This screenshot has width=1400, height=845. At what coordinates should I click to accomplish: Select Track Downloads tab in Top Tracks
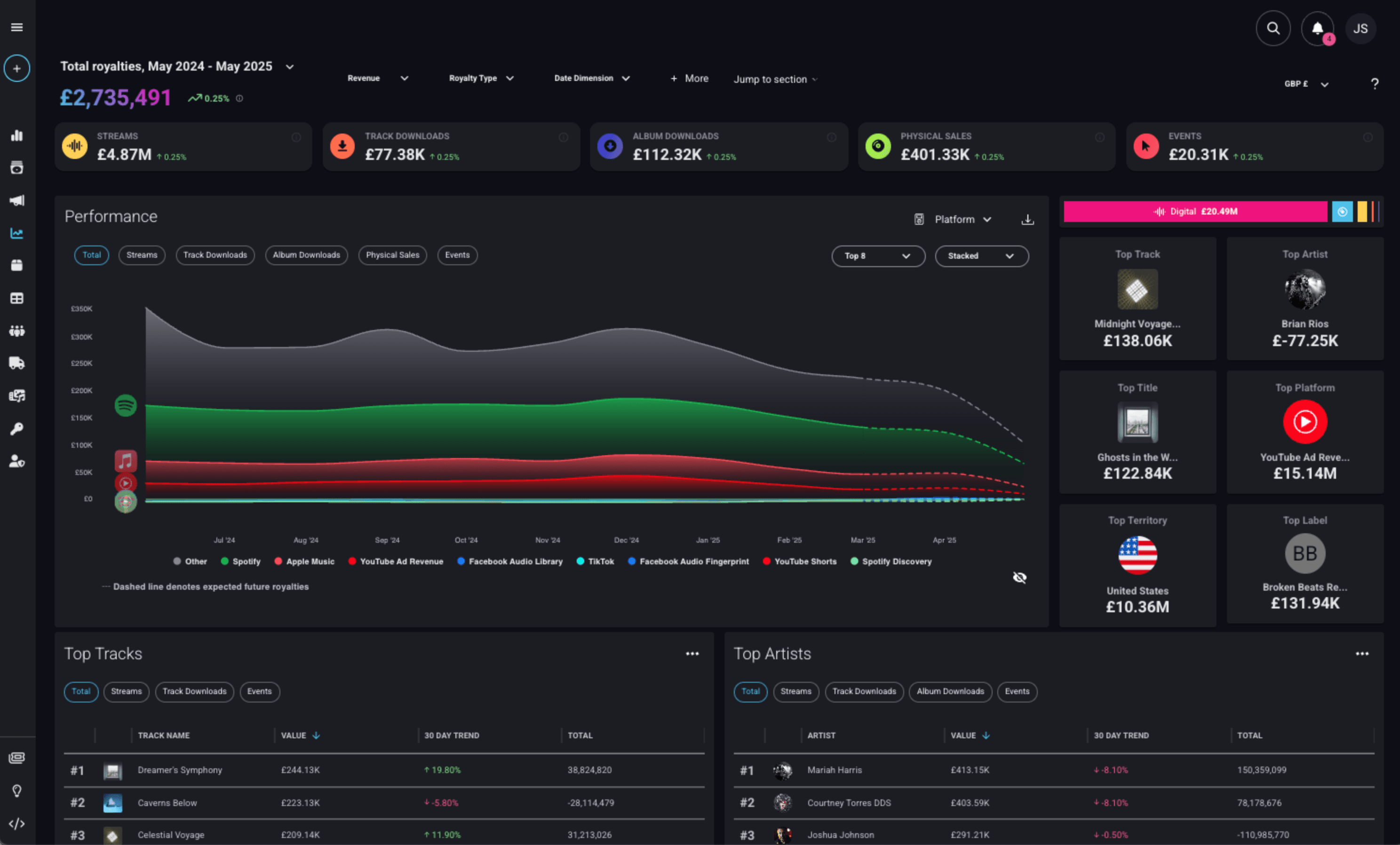coord(194,691)
